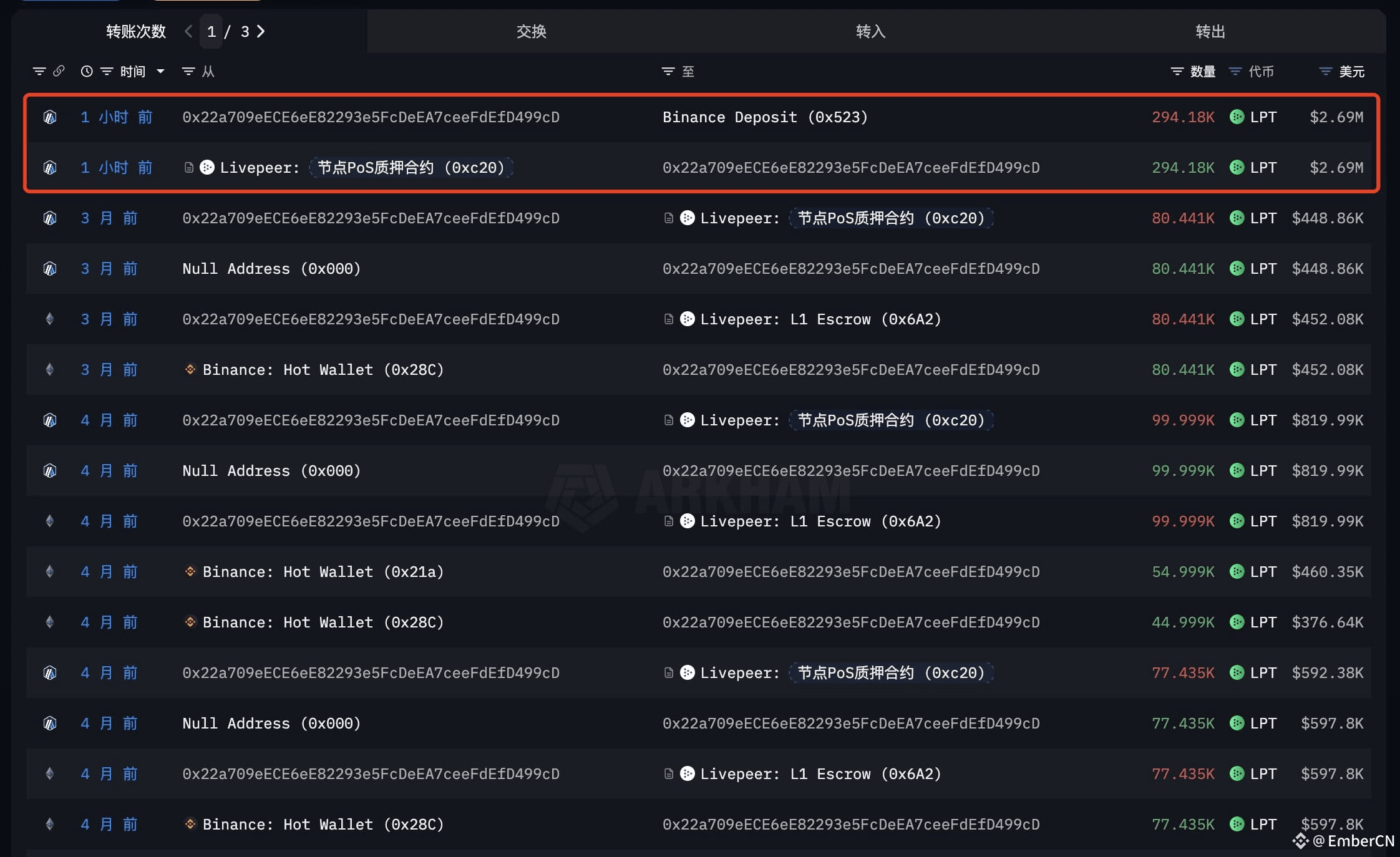Click the Ethereum icon in the $376.64K row

50,622
